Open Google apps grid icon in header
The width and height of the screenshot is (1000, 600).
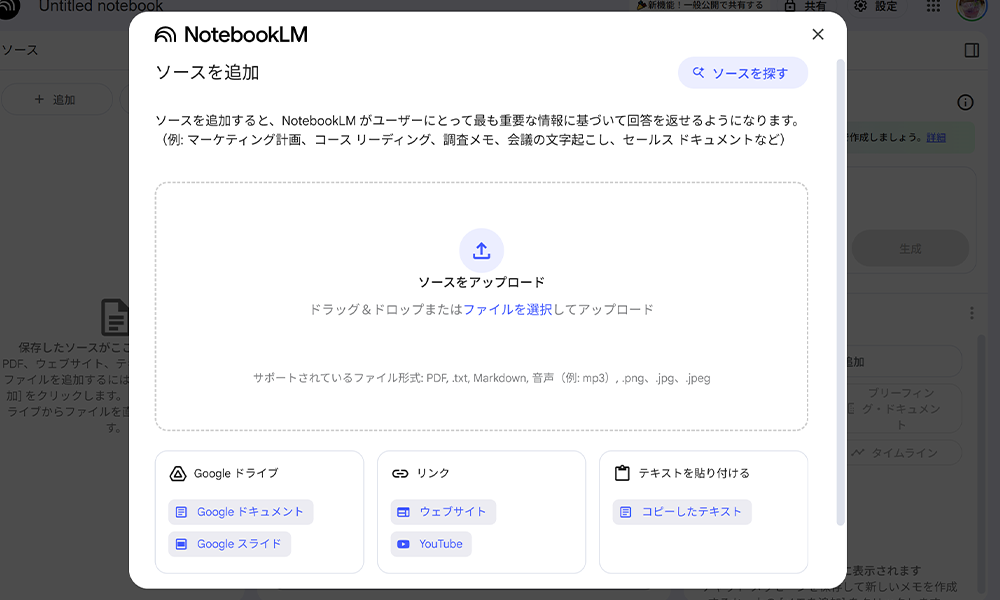pos(933,6)
